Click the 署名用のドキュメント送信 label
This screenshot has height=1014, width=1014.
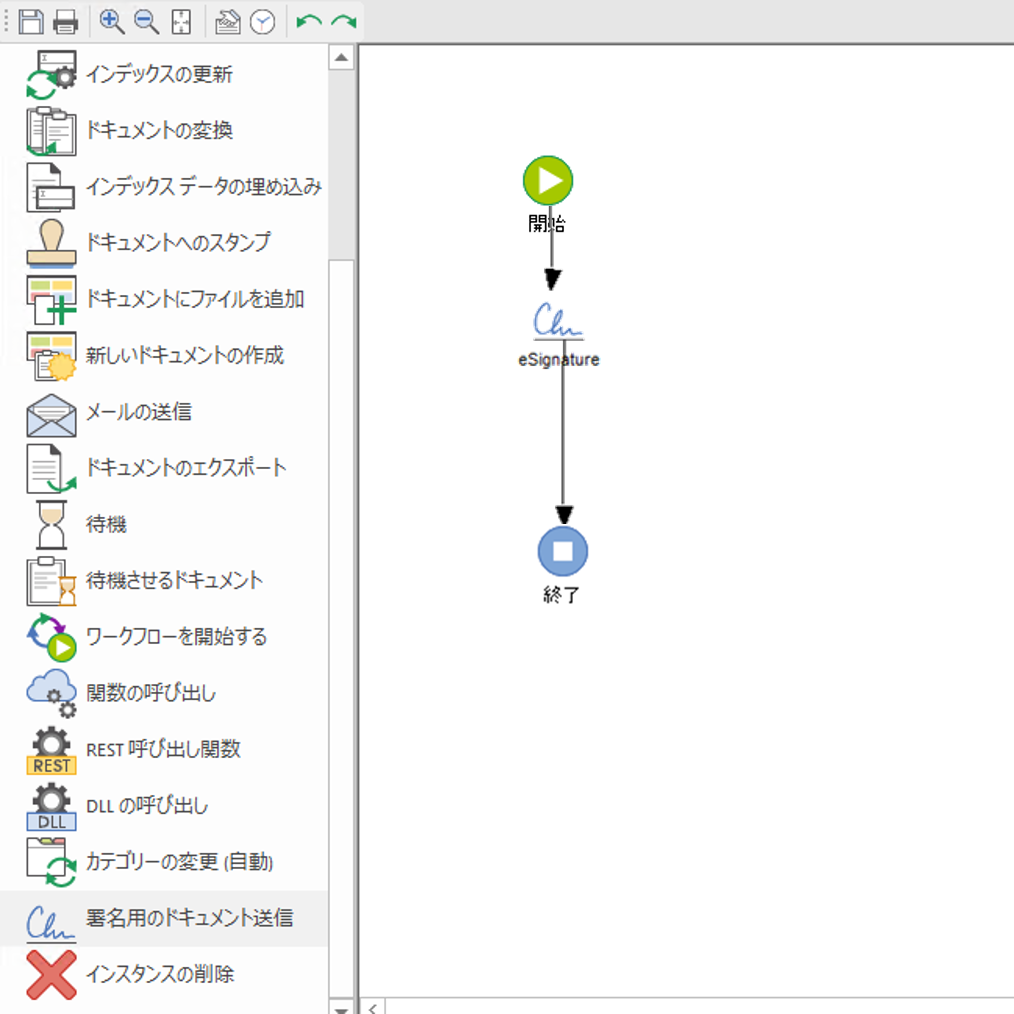[x=189, y=918]
